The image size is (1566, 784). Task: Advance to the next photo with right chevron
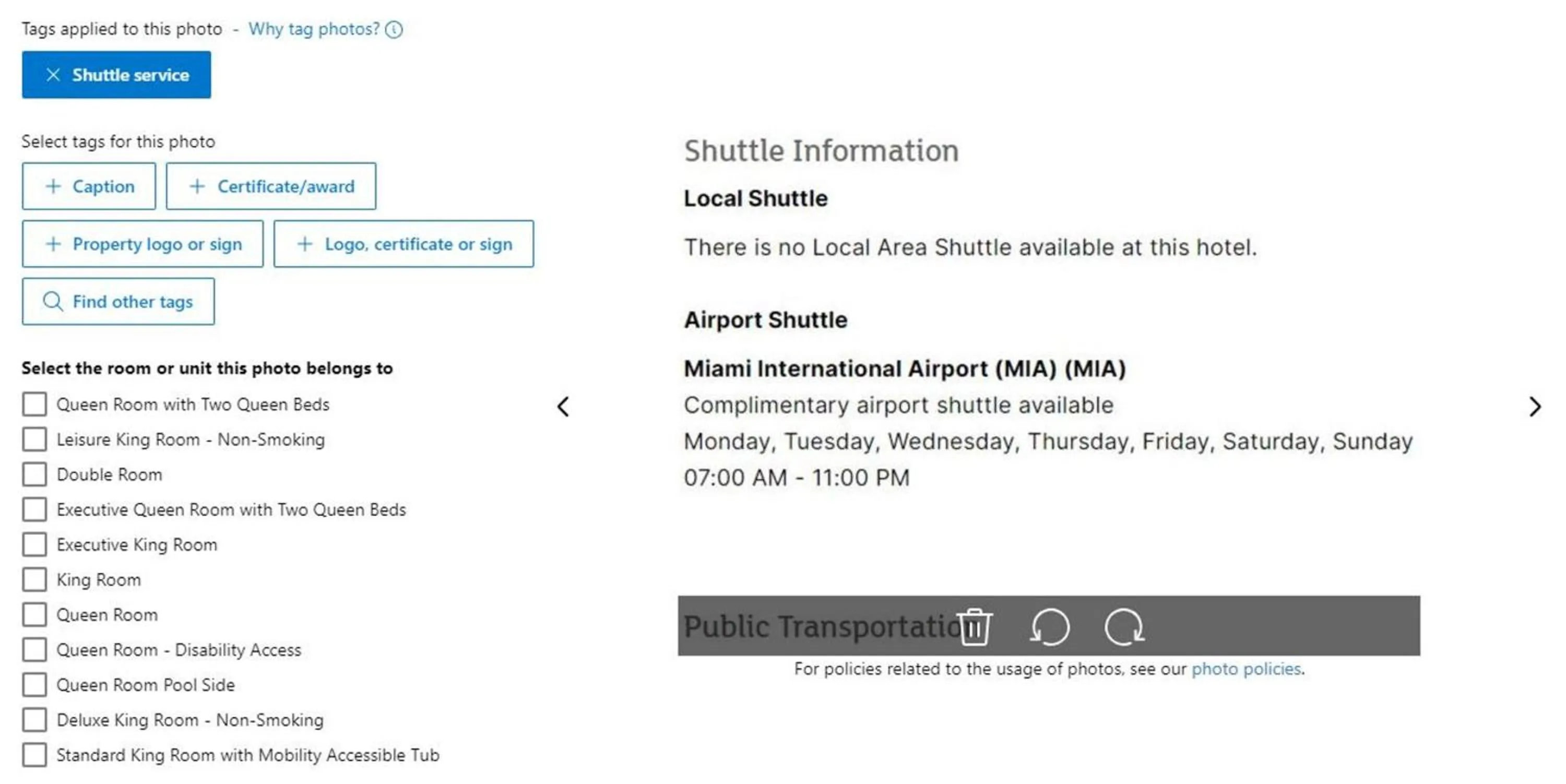(x=1536, y=407)
